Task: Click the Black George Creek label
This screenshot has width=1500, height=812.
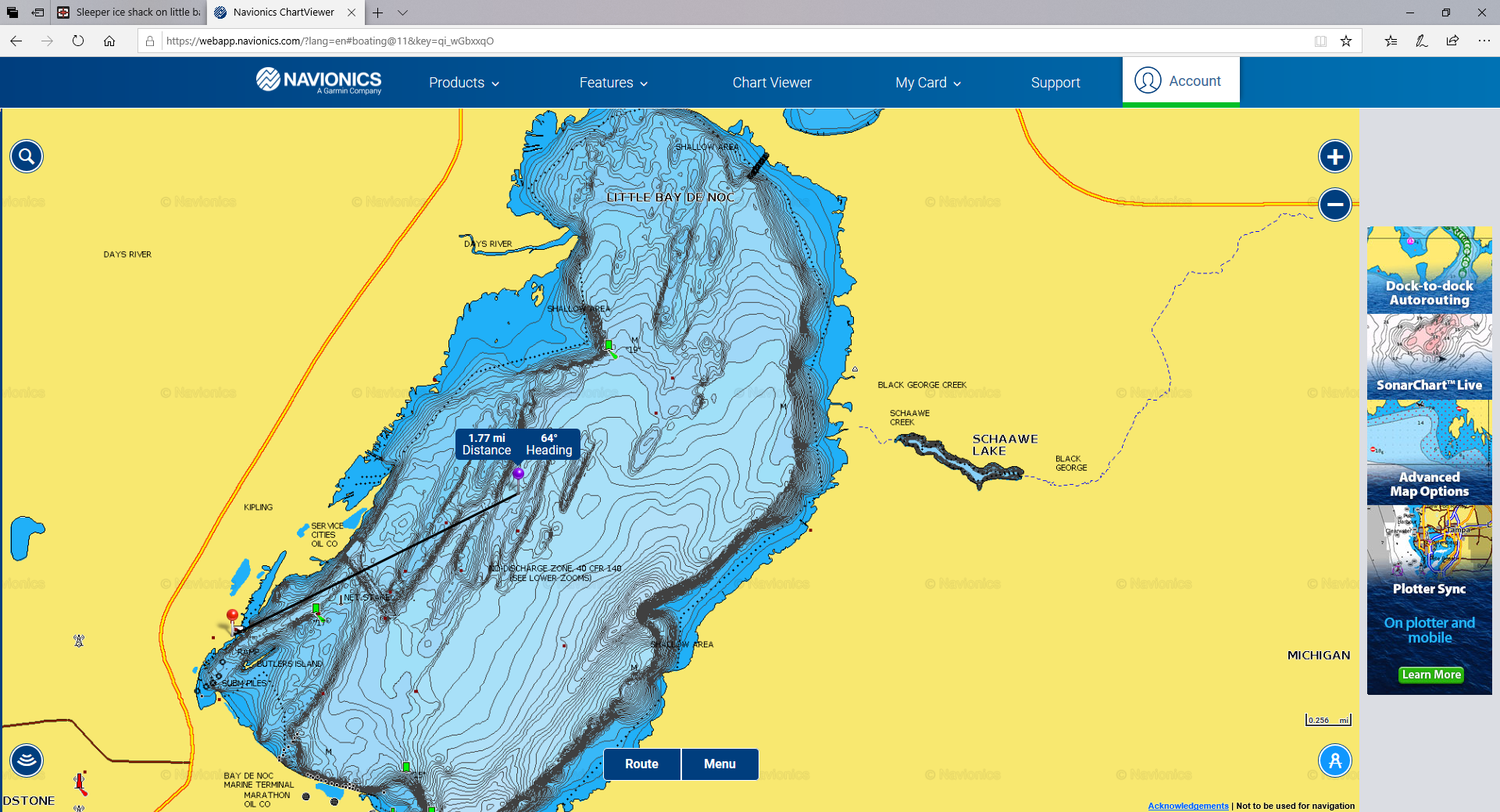Action: [922, 385]
